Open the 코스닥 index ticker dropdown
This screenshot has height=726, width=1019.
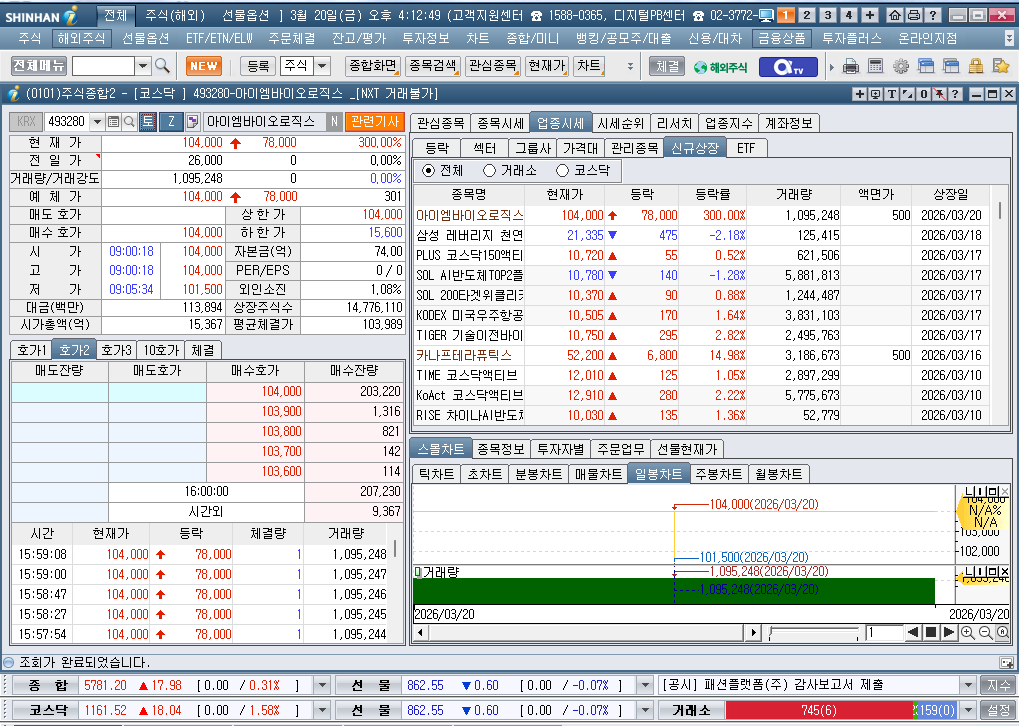pos(322,710)
